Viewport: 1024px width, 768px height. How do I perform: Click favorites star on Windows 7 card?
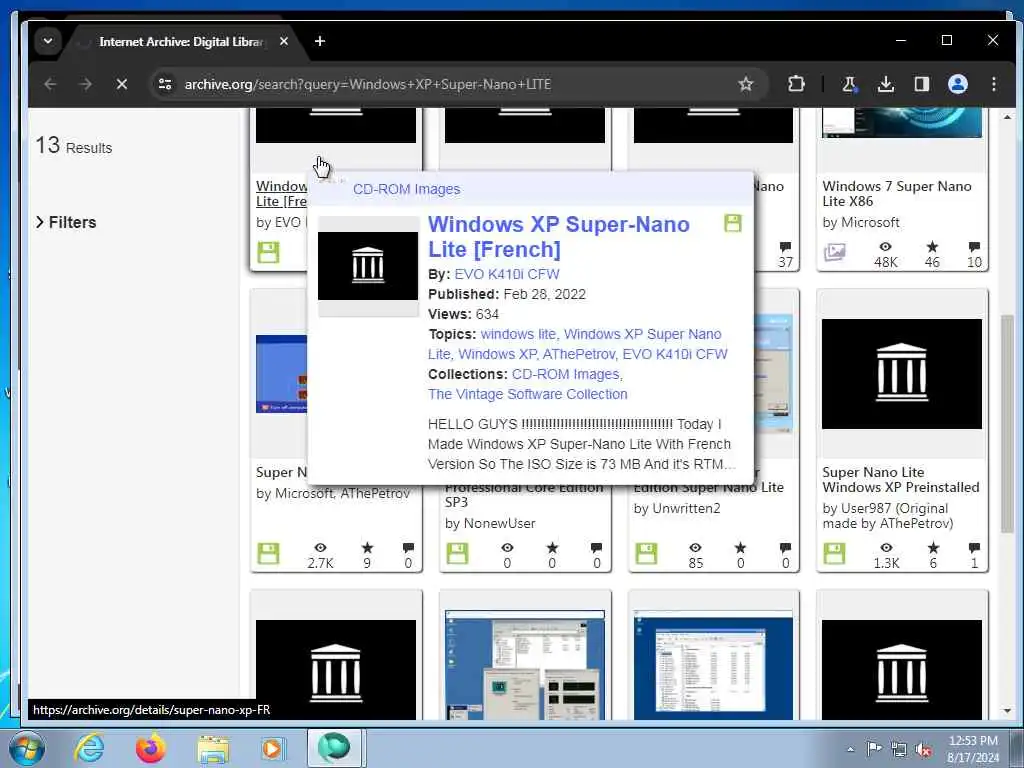(933, 247)
